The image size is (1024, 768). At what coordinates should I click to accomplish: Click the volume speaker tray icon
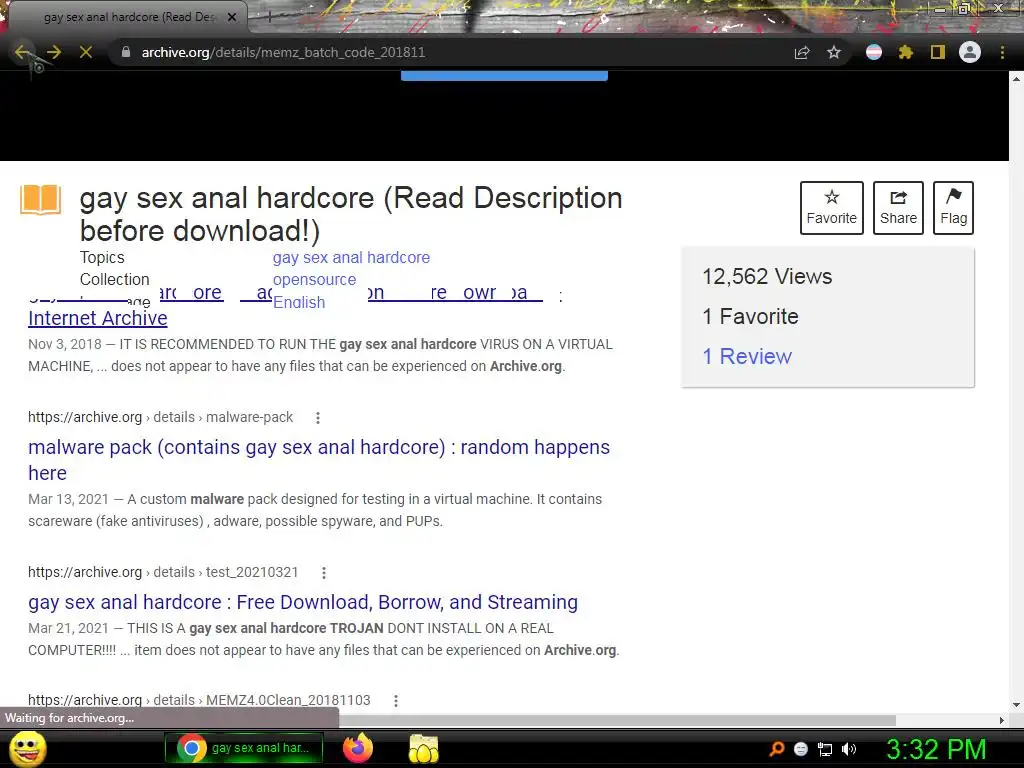coord(849,750)
